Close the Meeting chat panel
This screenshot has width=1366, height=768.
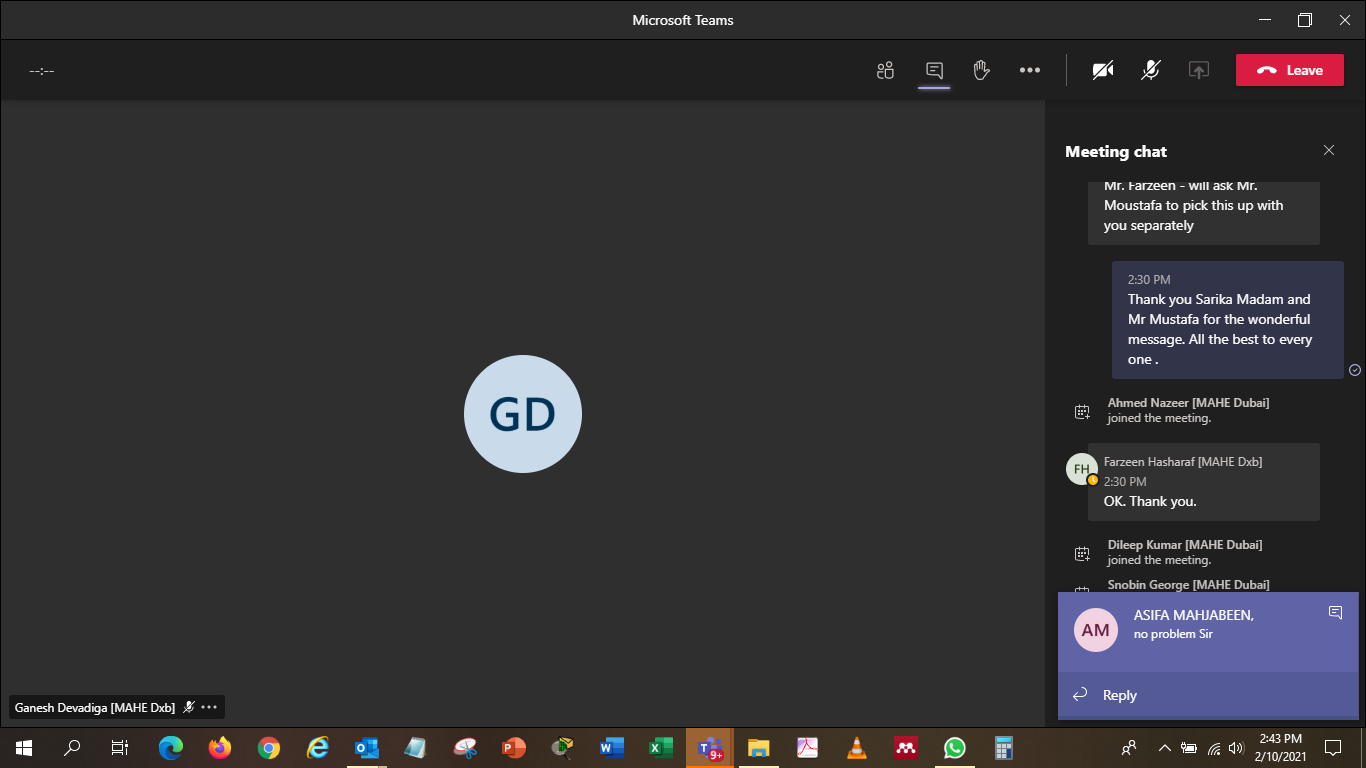1329,150
